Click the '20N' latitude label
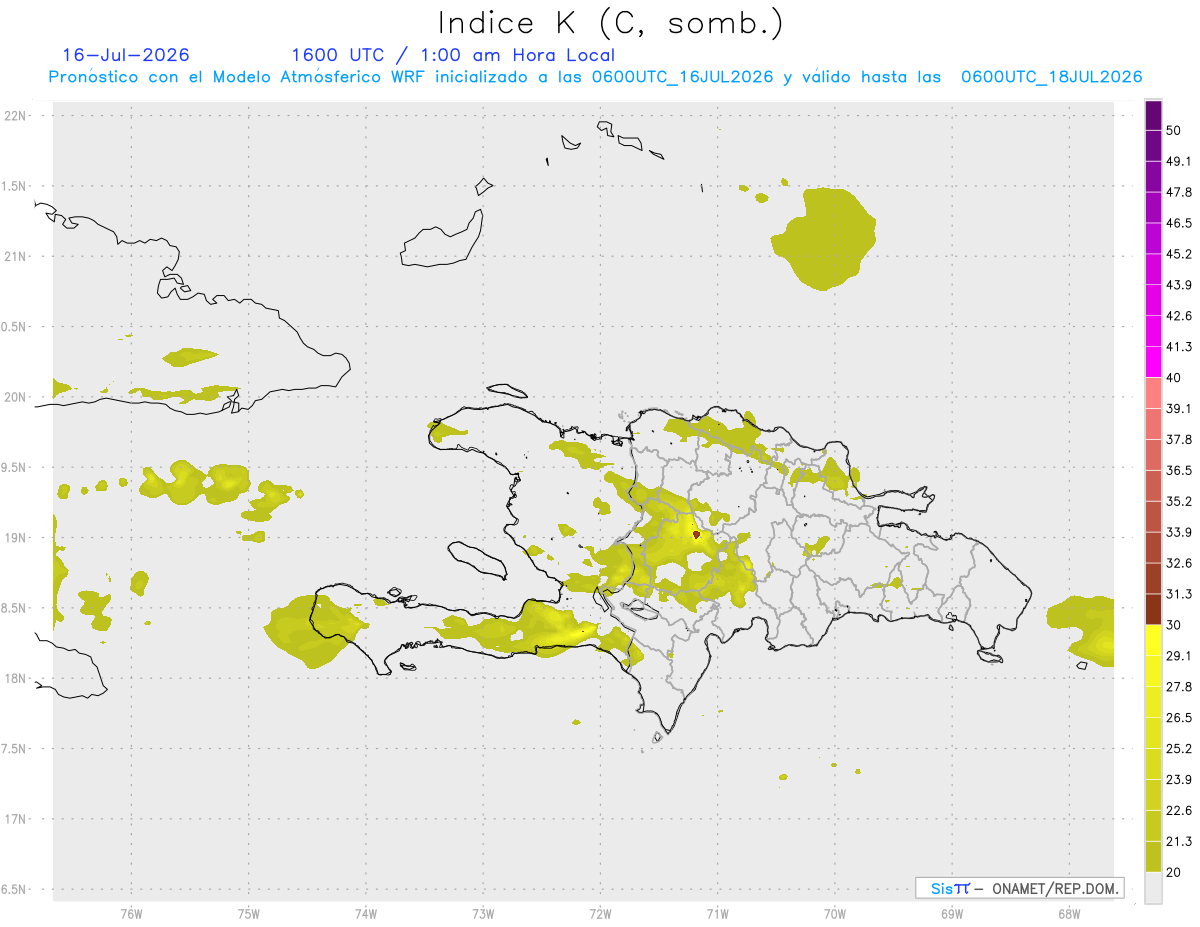1200x927 pixels. point(16,397)
